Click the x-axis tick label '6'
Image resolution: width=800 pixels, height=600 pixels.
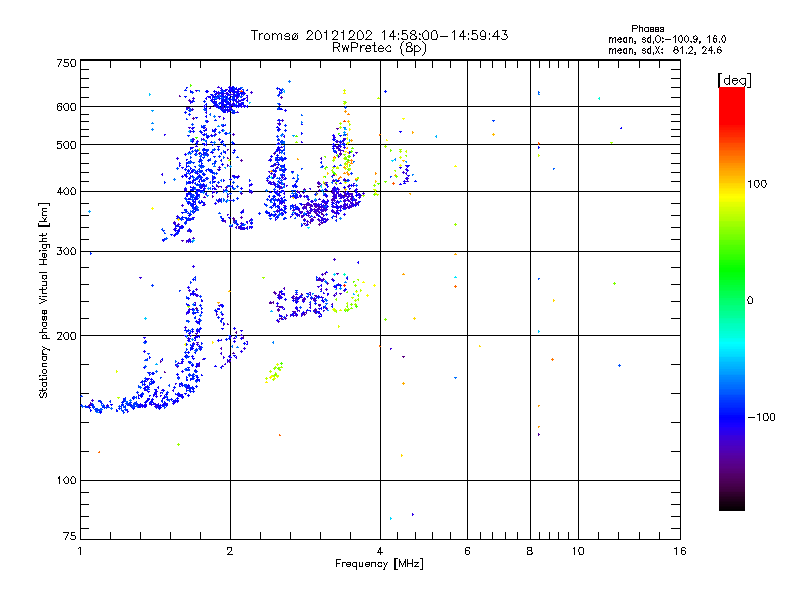point(467,551)
